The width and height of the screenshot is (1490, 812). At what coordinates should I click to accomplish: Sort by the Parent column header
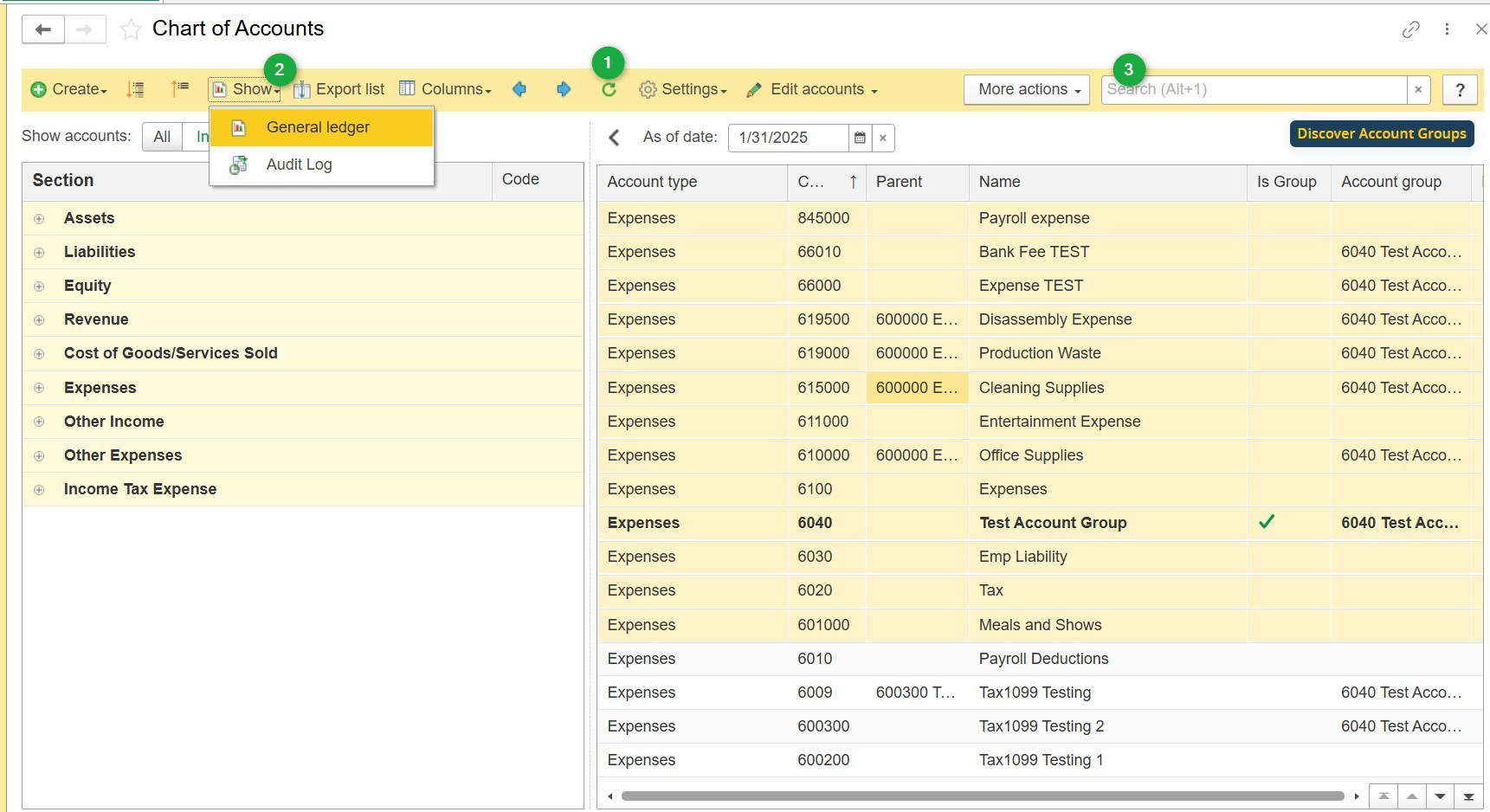[x=918, y=182]
